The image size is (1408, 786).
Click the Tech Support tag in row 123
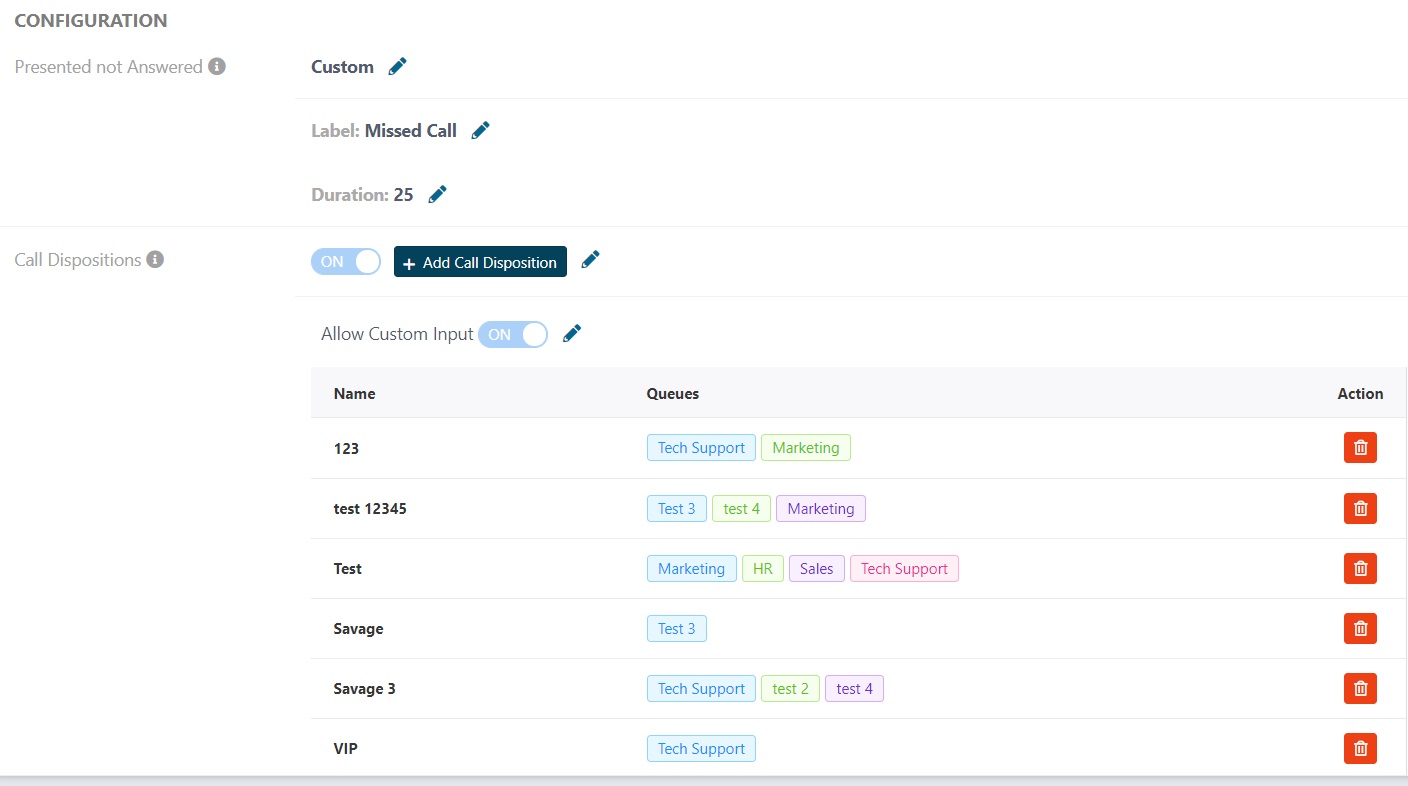(701, 448)
